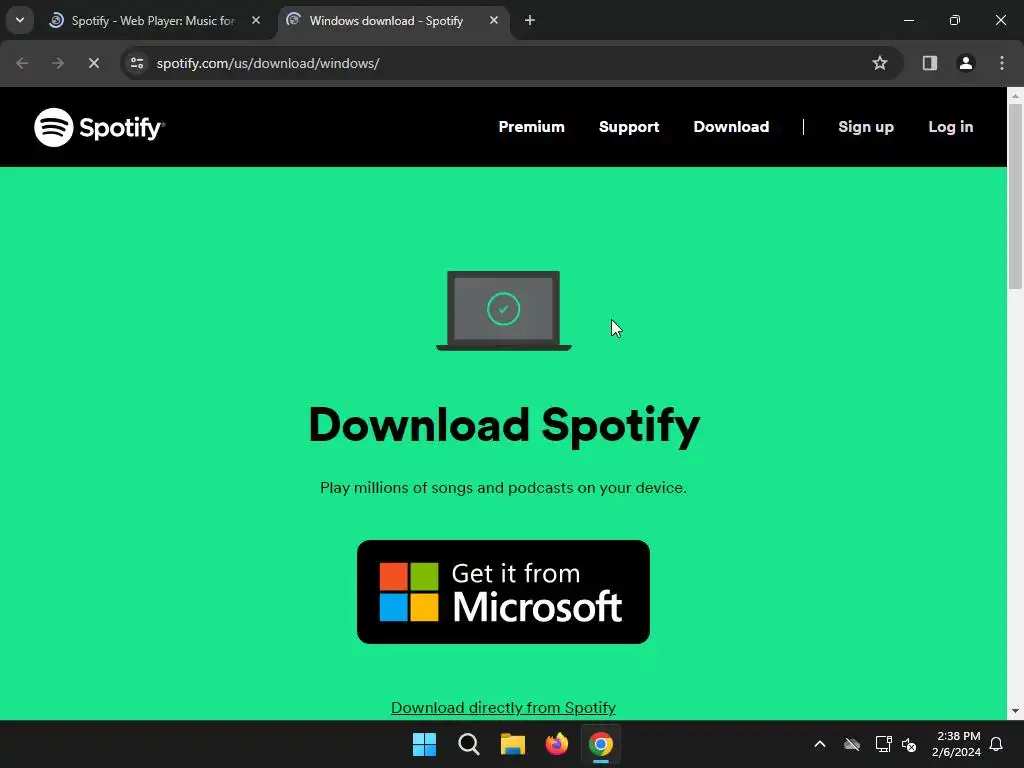The width and height of the screenshot is (1024, 768).
Task: Click the muted volume tray icon
Action: 909,744
